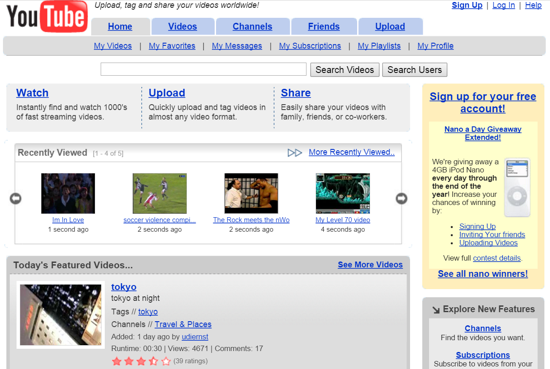This screenshot has width=550, height=369.
Task: Click the double-arrow fast-forward icon
Action: [x=295, y=153]
